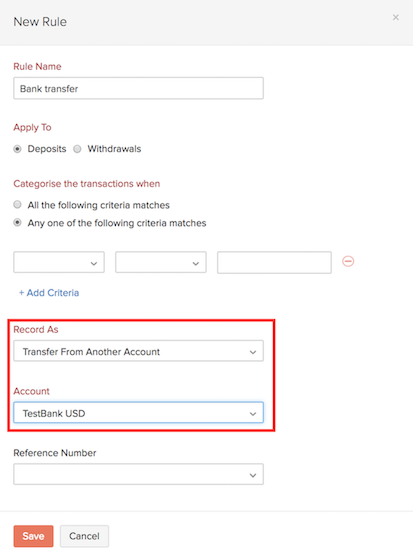Open the Reference Number dropdown
The height and width of the screenshot is (560, 413).
click(139, 474)
